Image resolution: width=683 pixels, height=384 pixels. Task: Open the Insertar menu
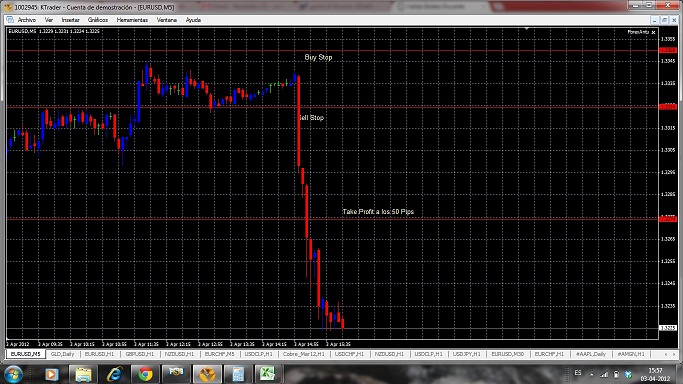click(x=71, y=20)
